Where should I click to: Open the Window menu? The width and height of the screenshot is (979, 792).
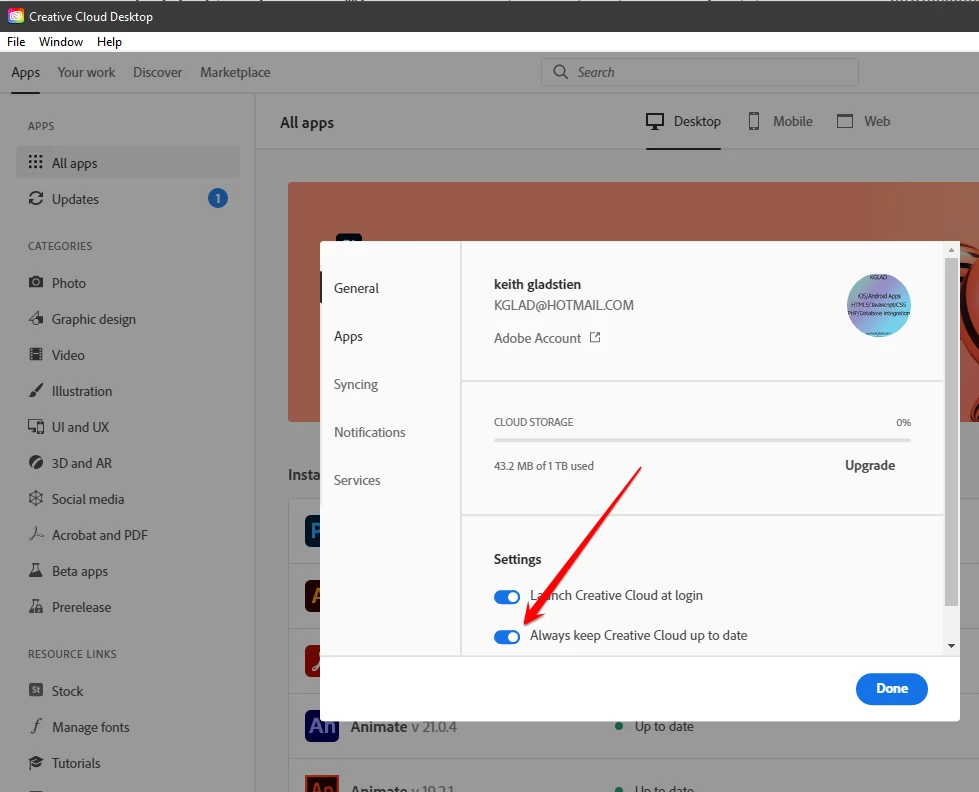click(61, 42)
